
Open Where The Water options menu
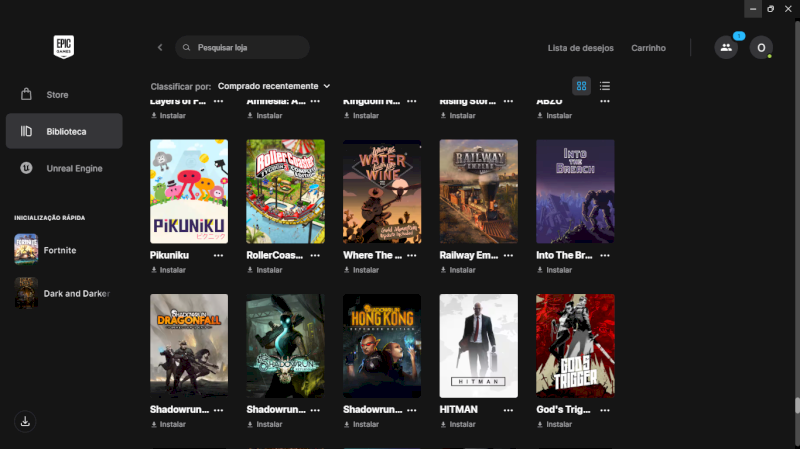(x=412, y=256)
